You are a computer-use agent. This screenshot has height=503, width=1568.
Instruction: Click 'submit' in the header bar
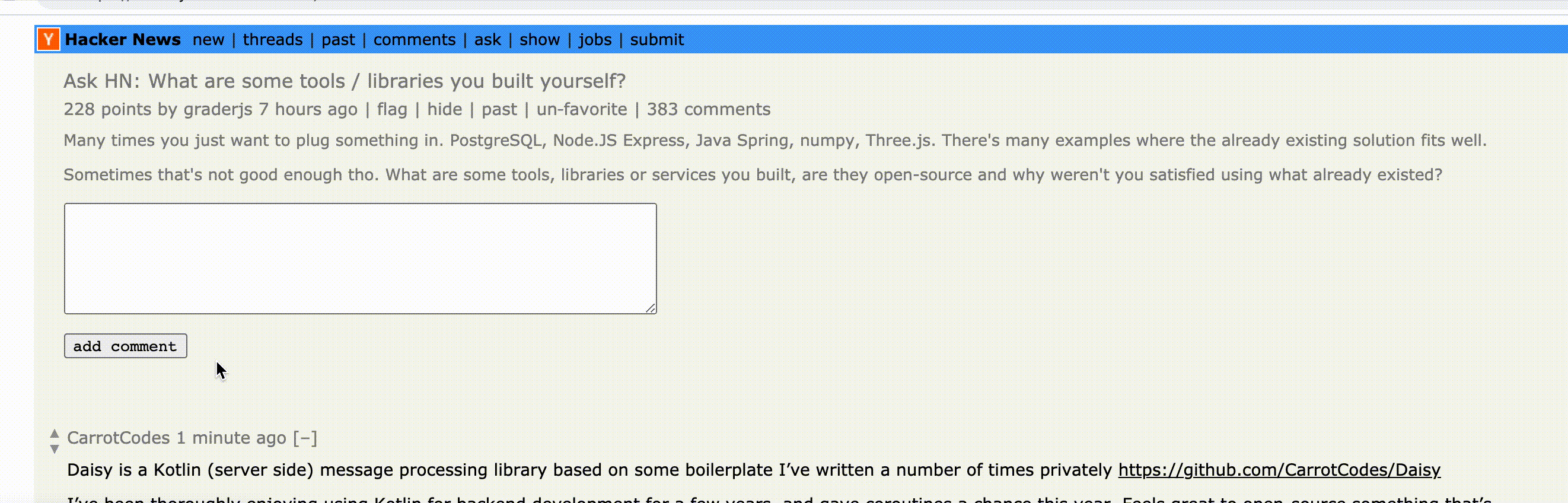(656, 40)
